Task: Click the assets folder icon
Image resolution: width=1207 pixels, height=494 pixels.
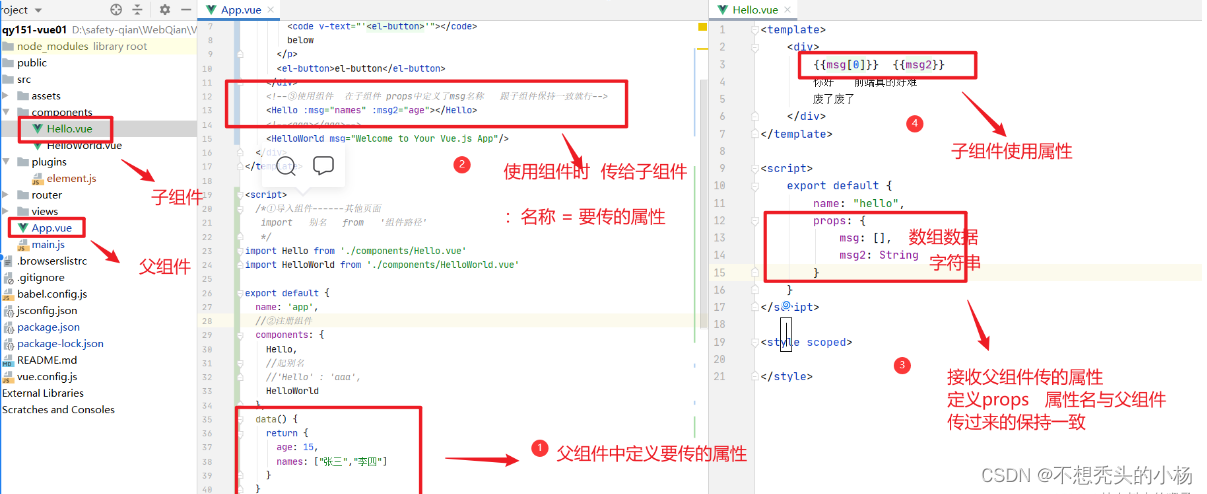Action: pyautogui.click(x=23, y=96)
